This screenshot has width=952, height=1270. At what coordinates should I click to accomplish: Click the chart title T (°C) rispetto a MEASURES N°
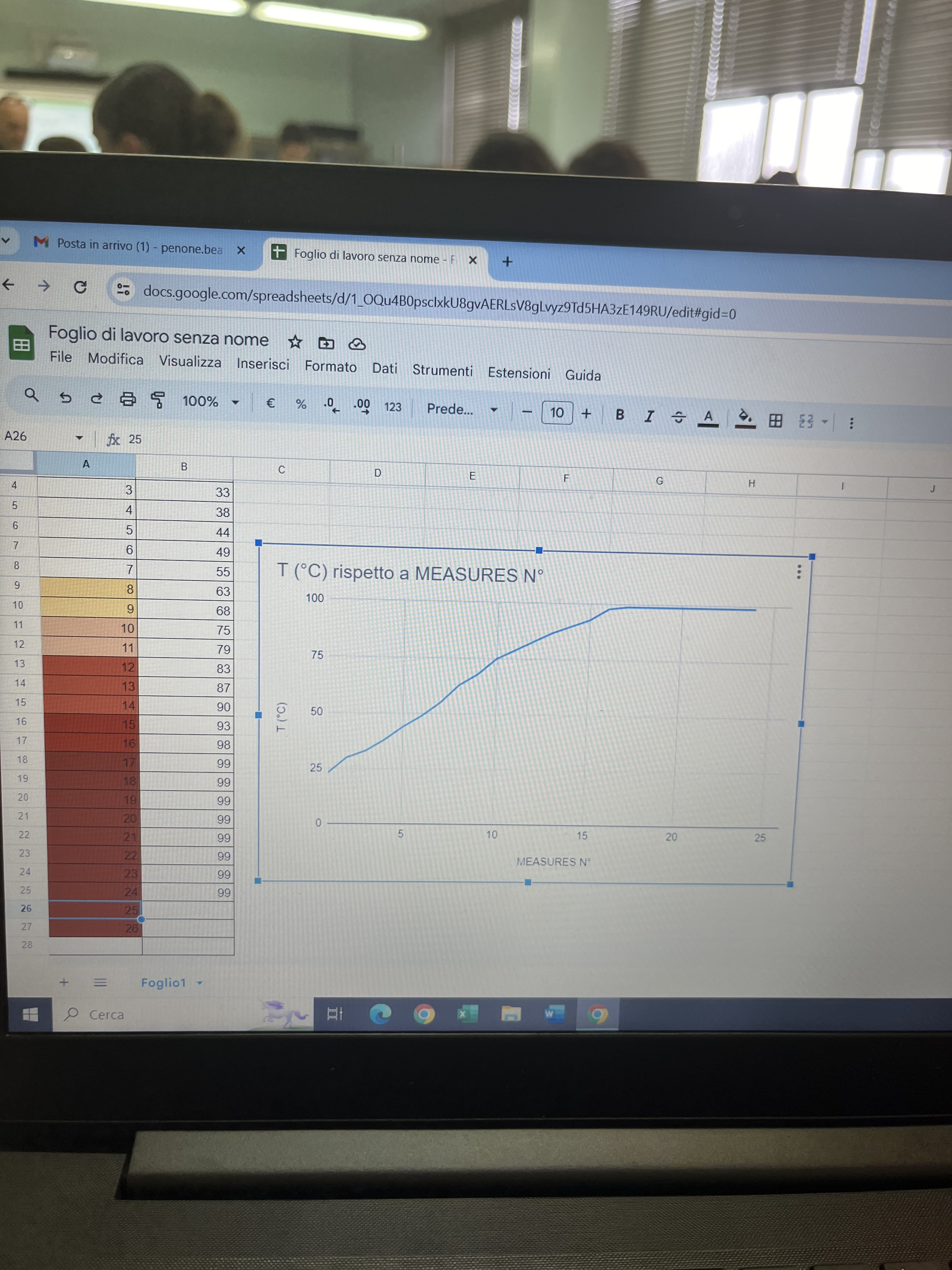410,573
